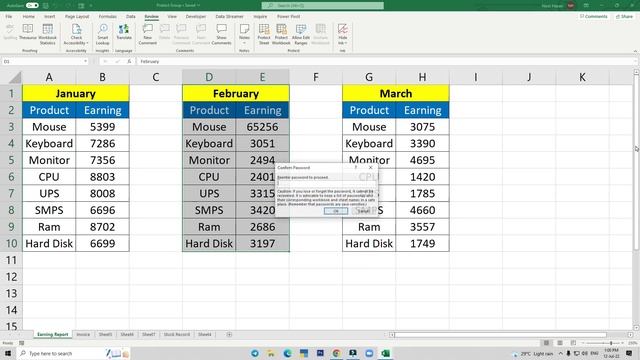Click the Comments button at top right
Image resolution: width=640 pixels, height=360 pixels.
pyautogui.click(x=593, y=16)
